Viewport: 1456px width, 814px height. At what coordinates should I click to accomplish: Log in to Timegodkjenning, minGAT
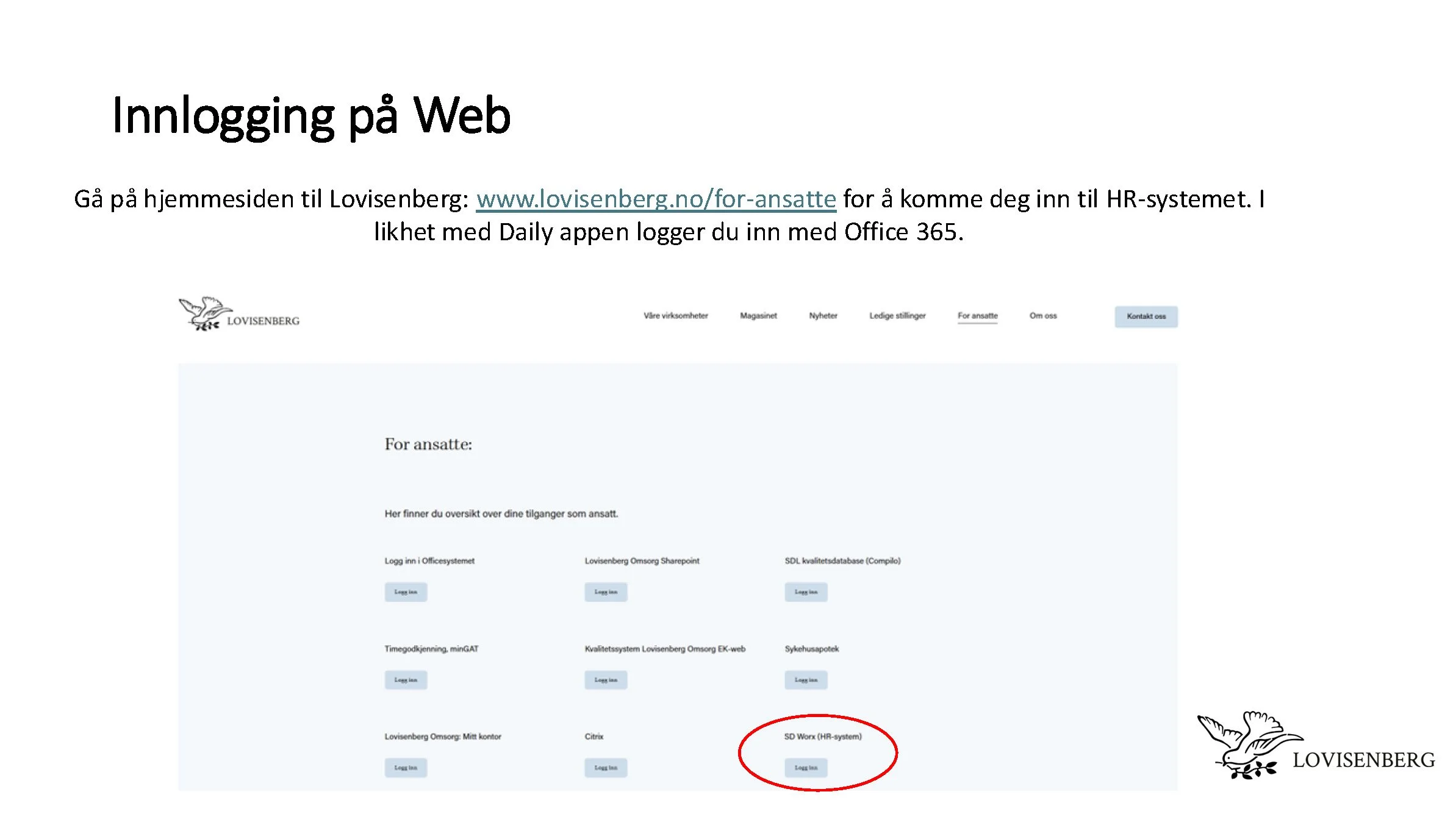pos(406,680)
